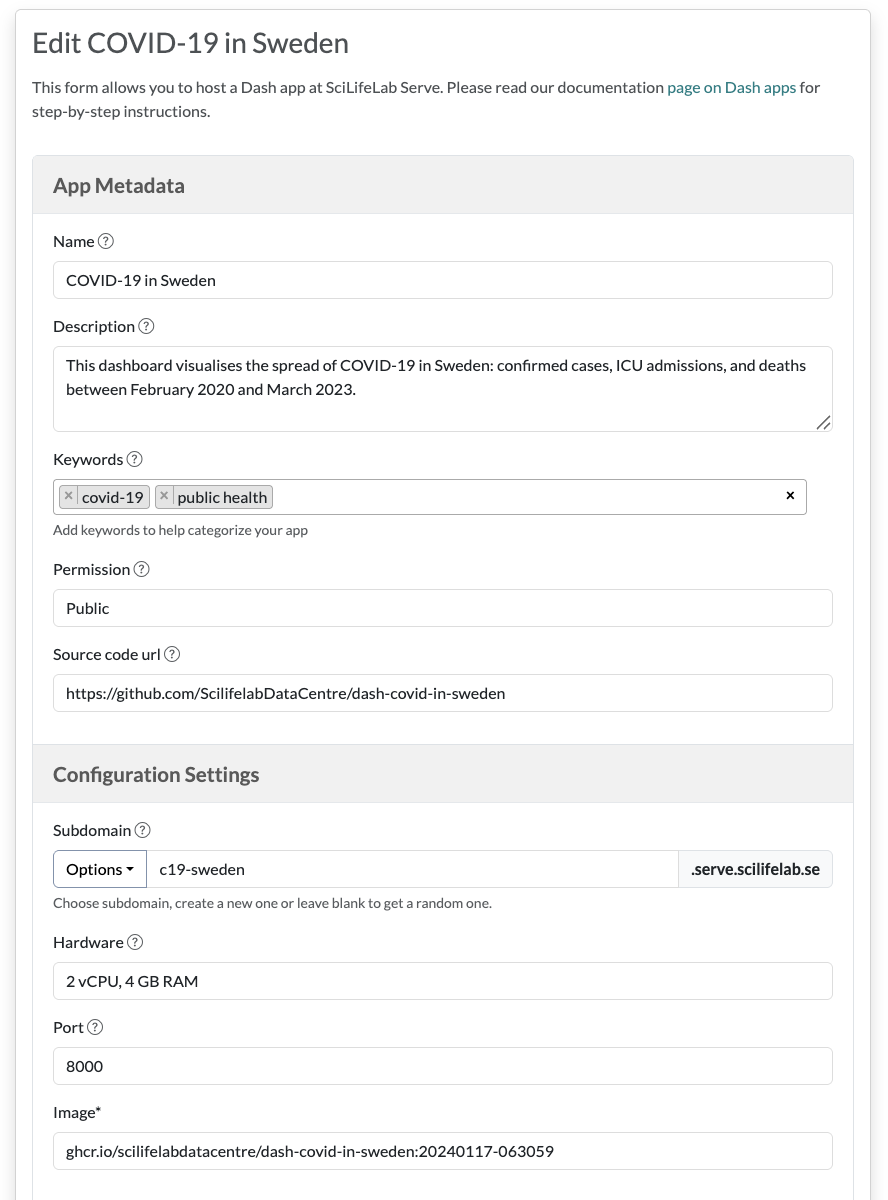Click the Port number input field
The height and width of the screenshot is (1200, 888).
[442, 1066]
